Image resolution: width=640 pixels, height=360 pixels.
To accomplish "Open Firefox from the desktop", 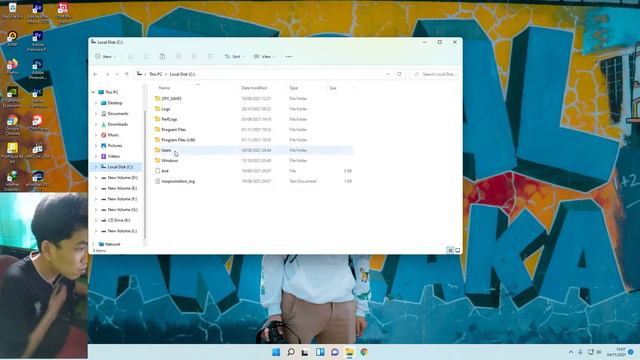I will tap(12, 67).
